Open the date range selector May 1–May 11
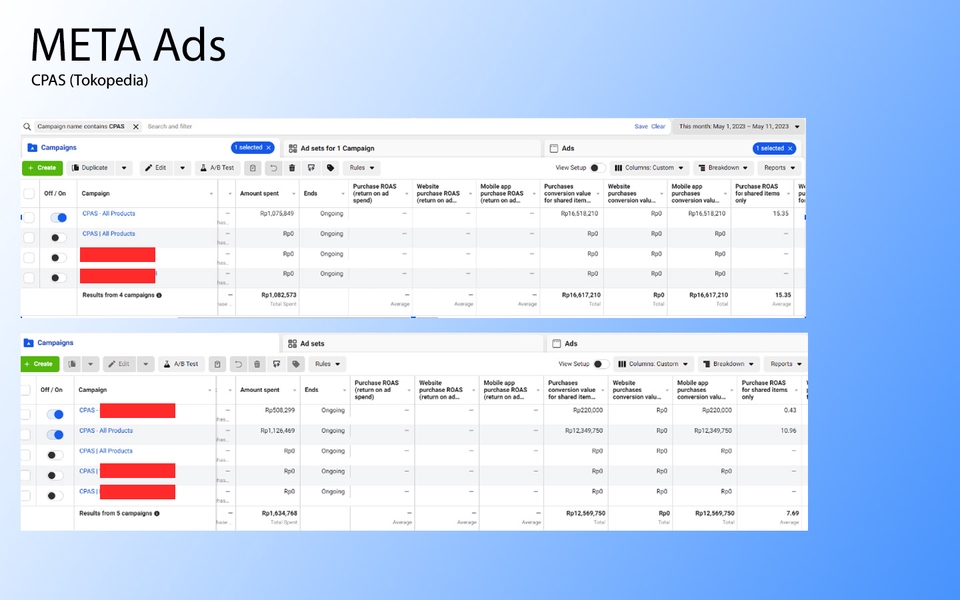 point(737,126)
